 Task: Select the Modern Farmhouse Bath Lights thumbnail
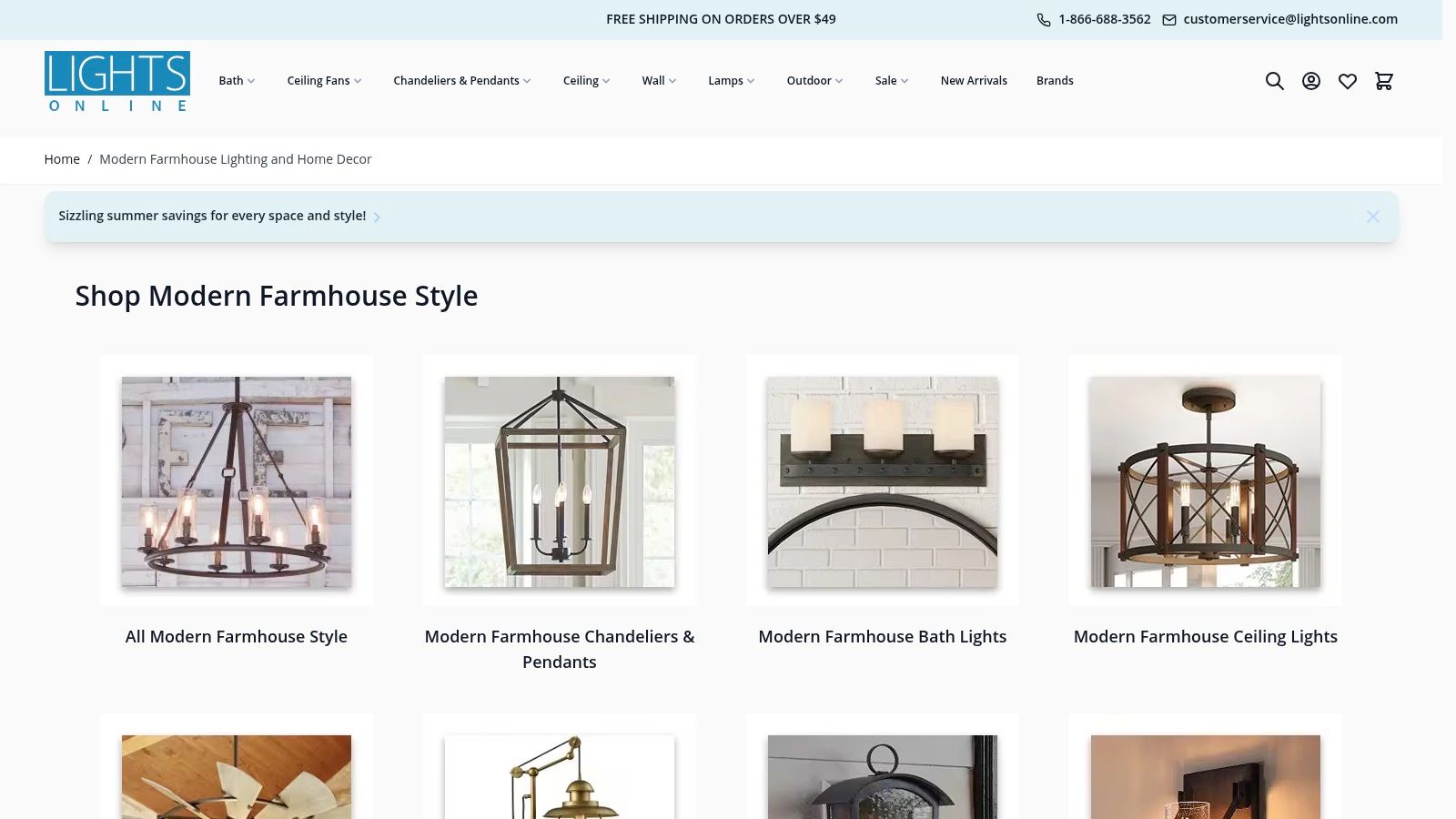pyautogui.click(x=882, y=481)
